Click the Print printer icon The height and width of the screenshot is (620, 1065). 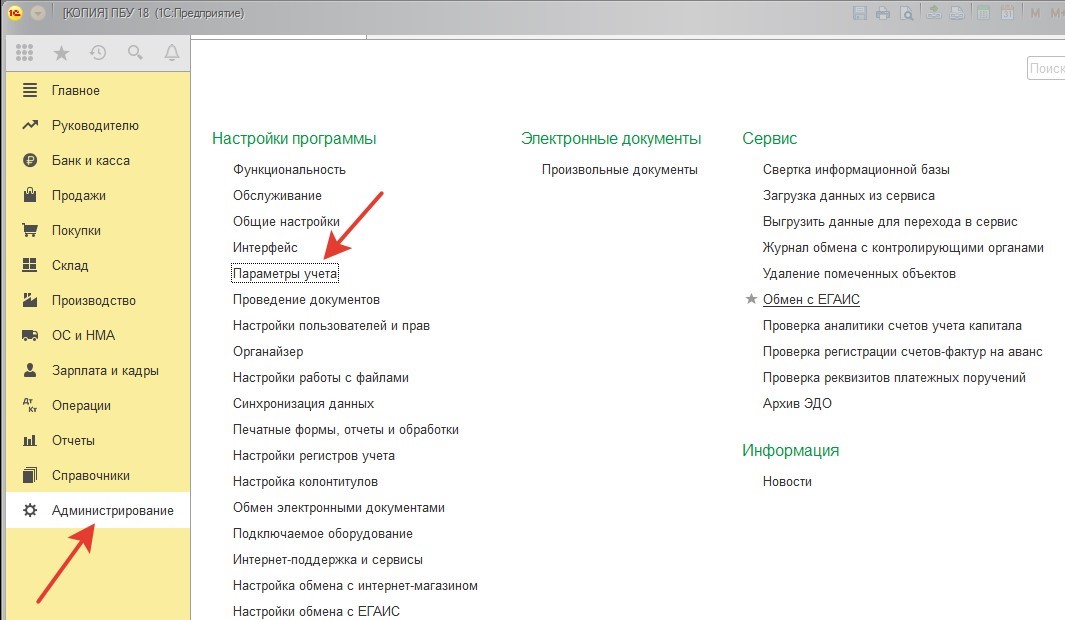pos(883,14)
